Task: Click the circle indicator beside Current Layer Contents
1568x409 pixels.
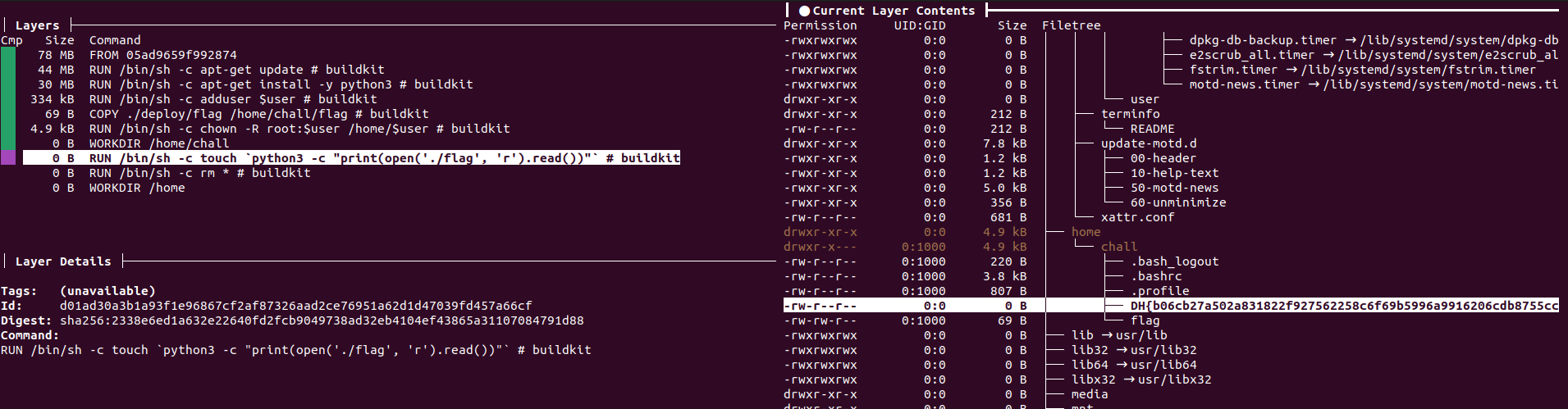Action: tap(804, 11)
